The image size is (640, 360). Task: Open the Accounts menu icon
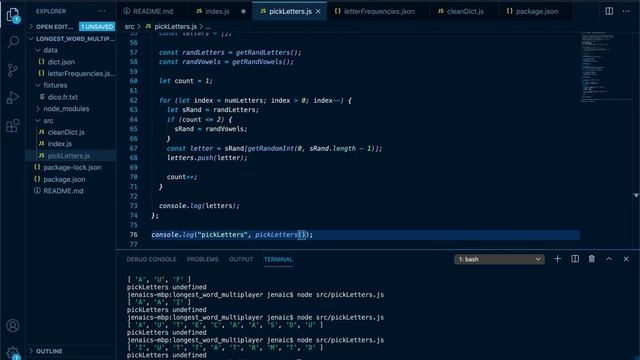pyautogui.click(x=13, y=325)
